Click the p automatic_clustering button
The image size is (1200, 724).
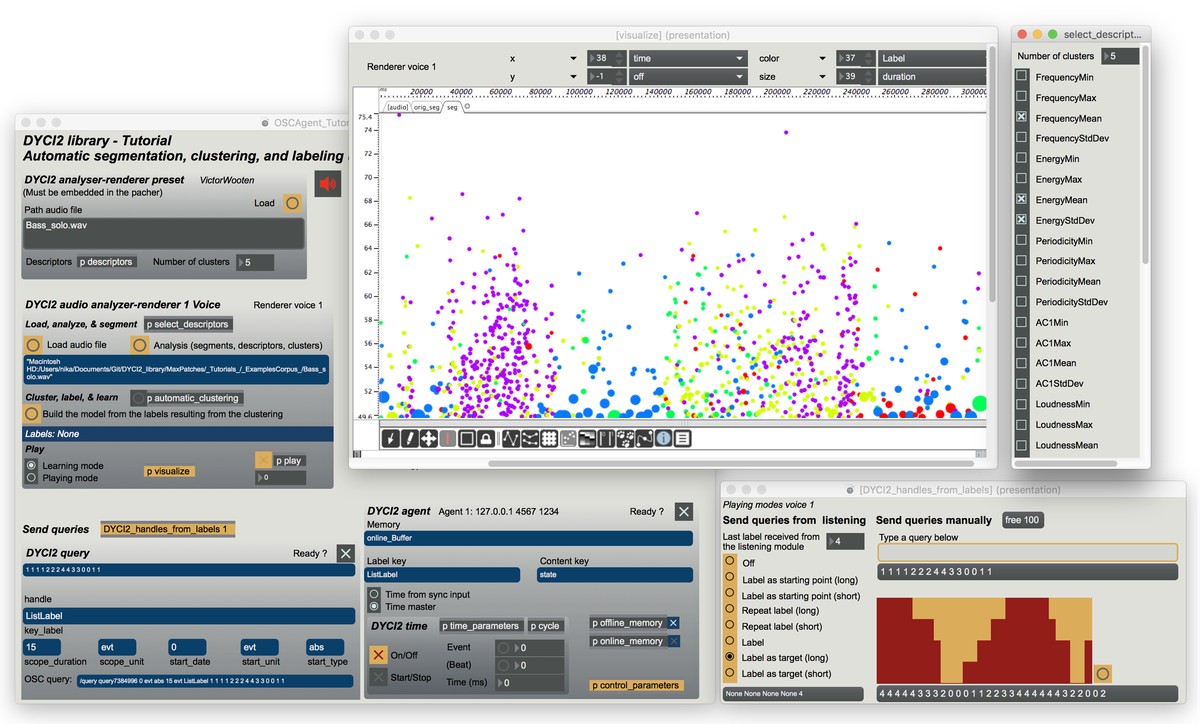192,398
